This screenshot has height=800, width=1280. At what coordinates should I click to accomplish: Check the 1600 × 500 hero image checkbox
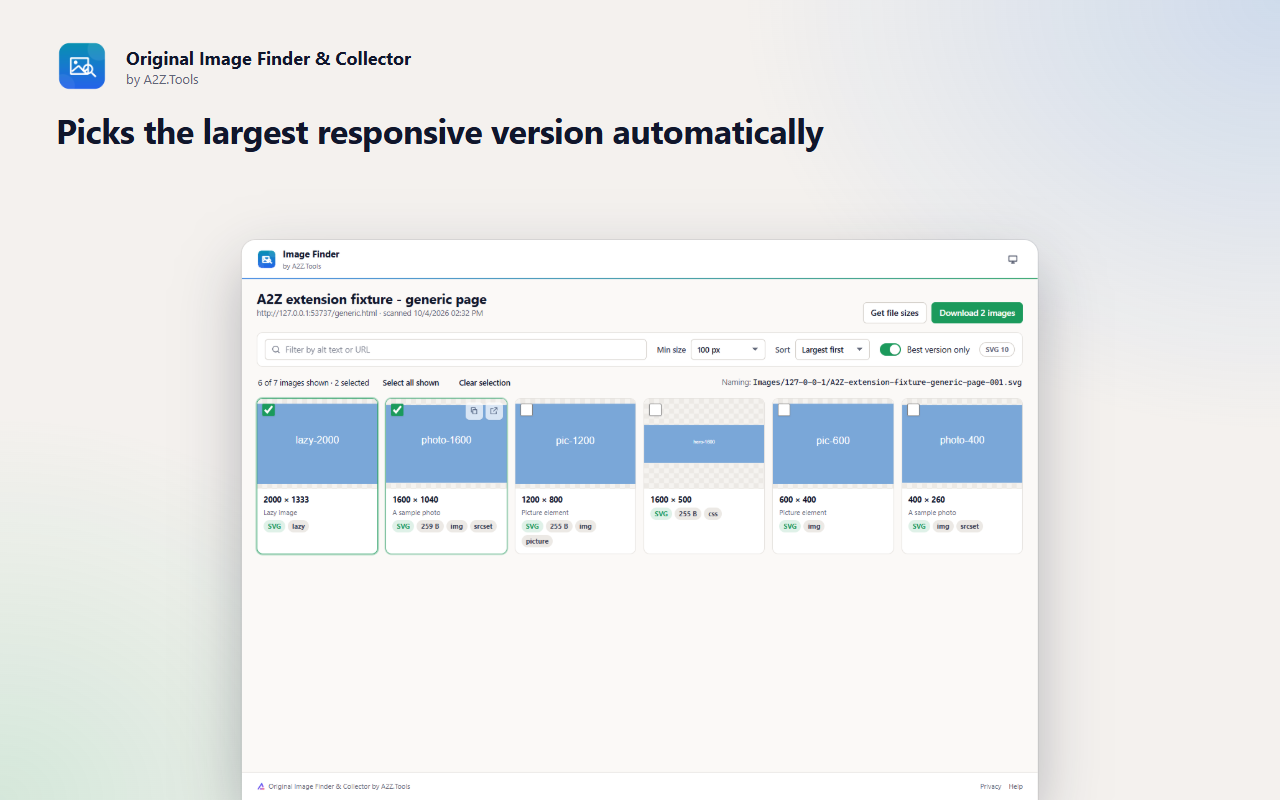click(655, 410)
